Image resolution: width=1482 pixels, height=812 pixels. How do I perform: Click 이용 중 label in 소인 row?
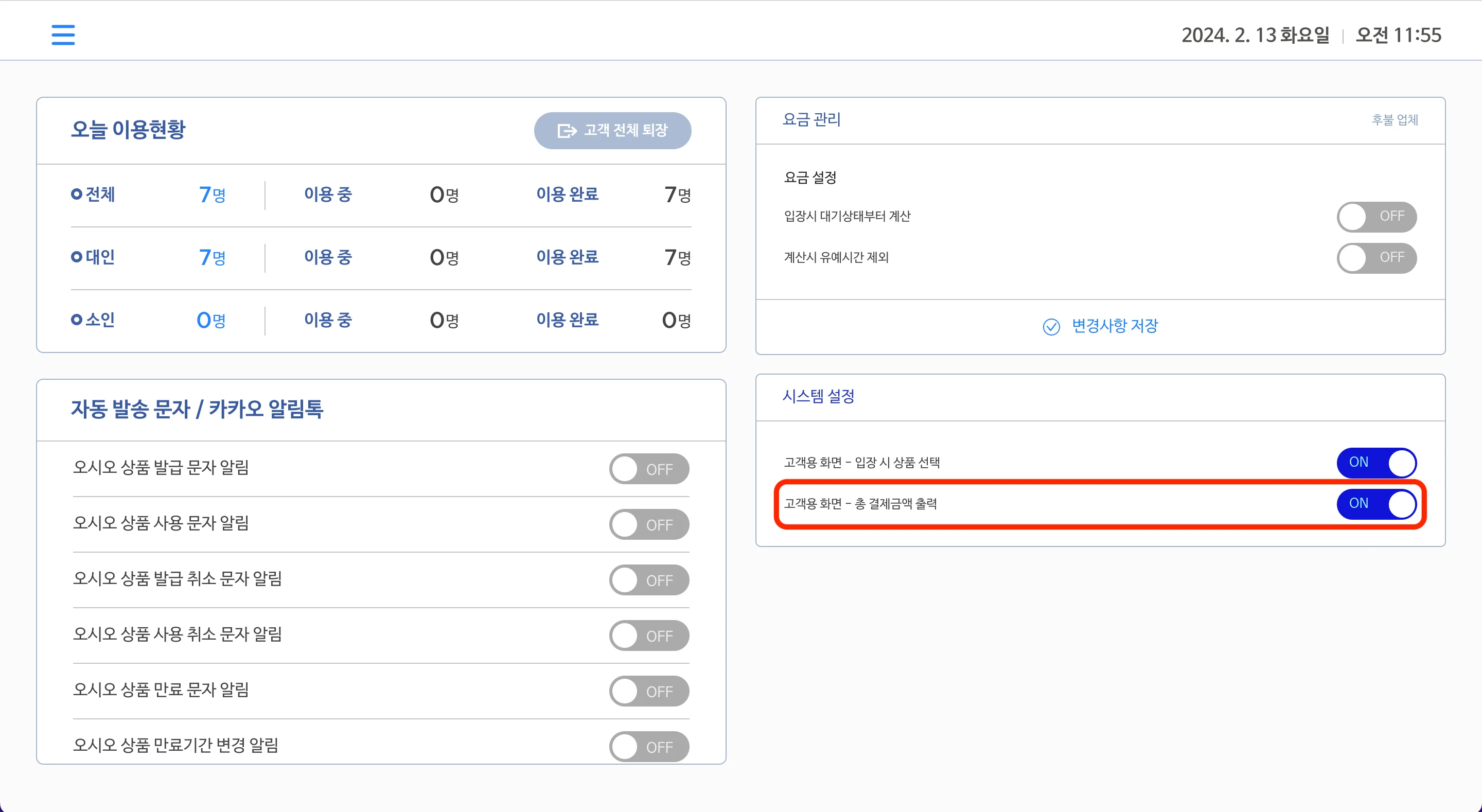(x=328, y=320)
